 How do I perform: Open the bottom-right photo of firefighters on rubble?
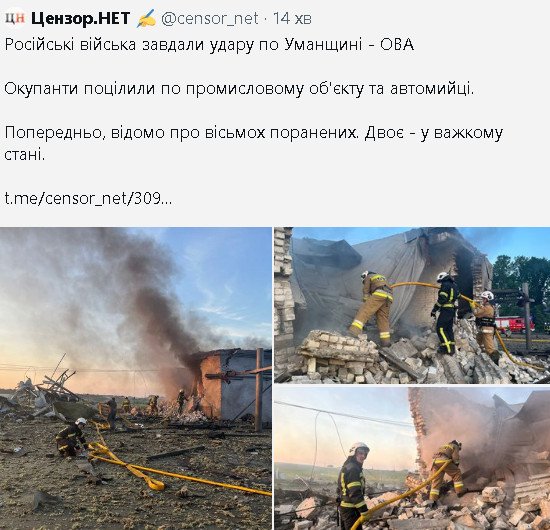[412, 458]
